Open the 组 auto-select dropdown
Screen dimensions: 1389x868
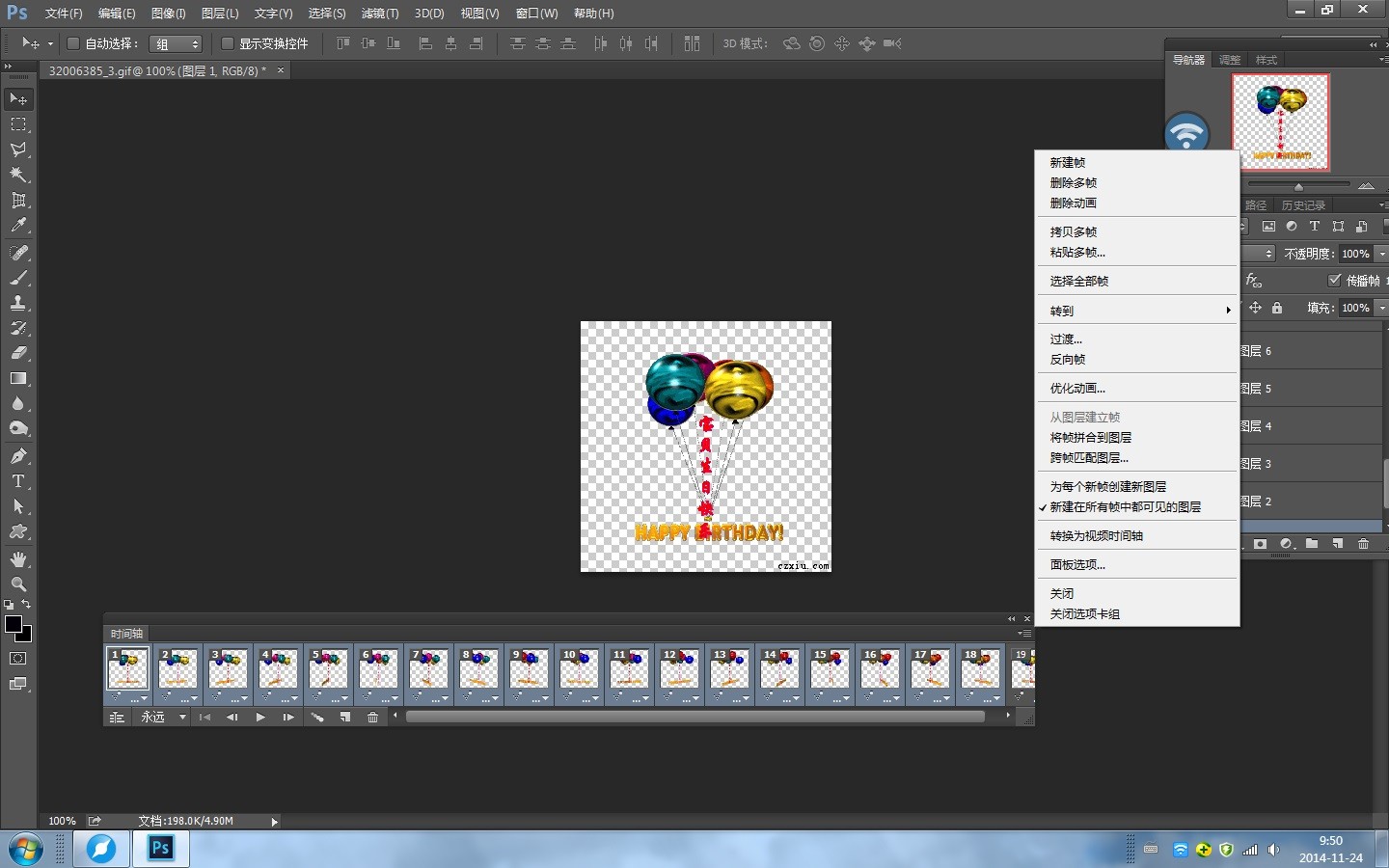(176, 44)
